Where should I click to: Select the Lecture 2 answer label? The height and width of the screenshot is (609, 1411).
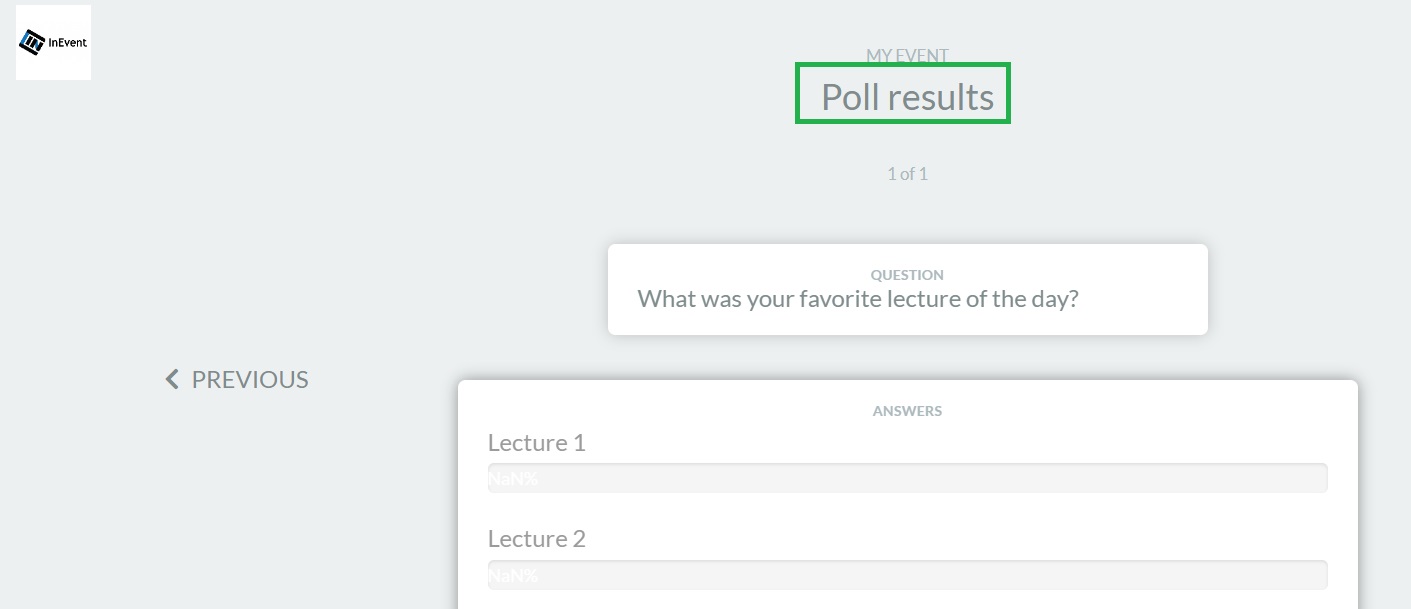click(536, 539)
